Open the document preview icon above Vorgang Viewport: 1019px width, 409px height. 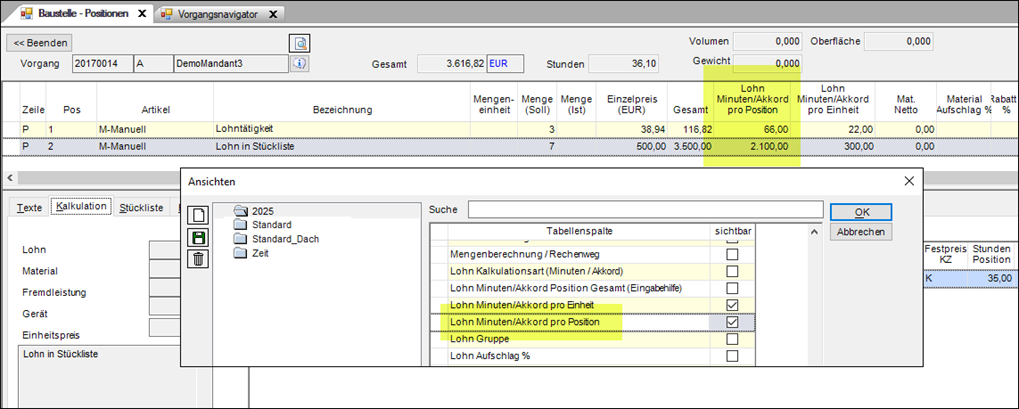(x=300, y=43)
